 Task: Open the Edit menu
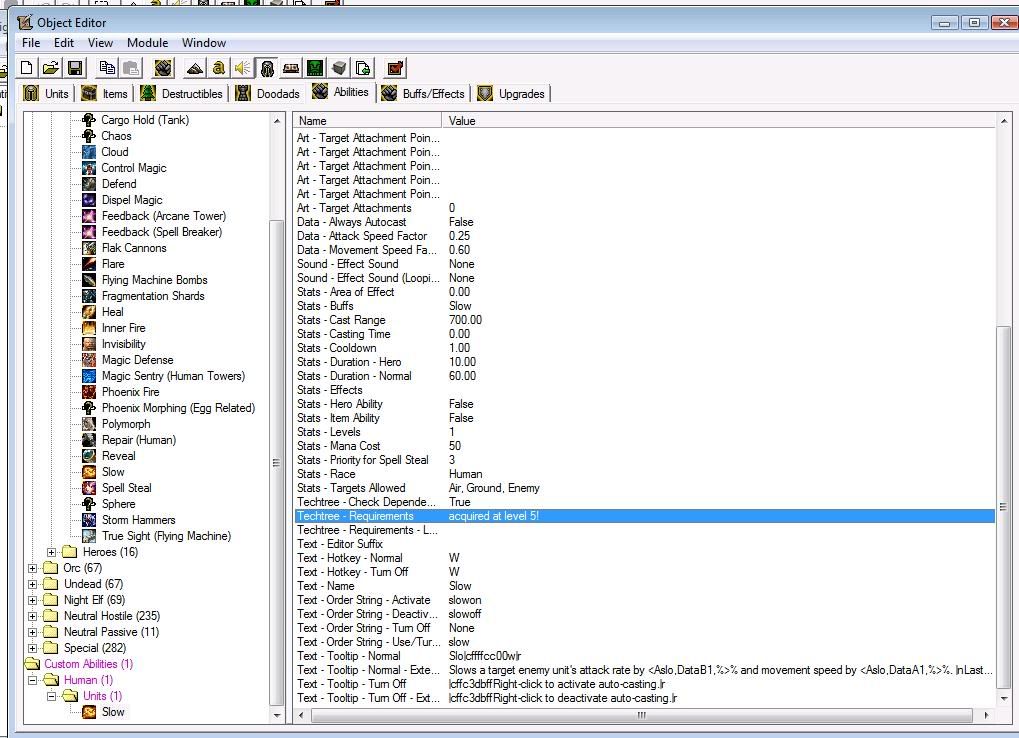64,43
